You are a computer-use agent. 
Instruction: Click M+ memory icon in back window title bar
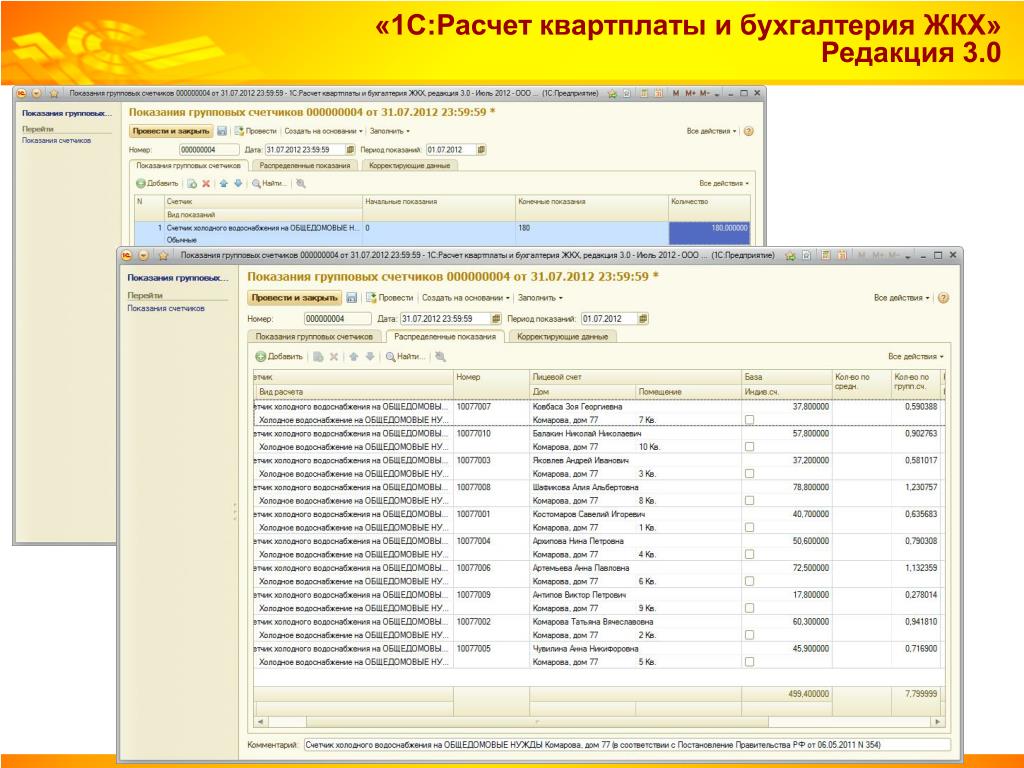pyautogui.click(x=690, y=93)
